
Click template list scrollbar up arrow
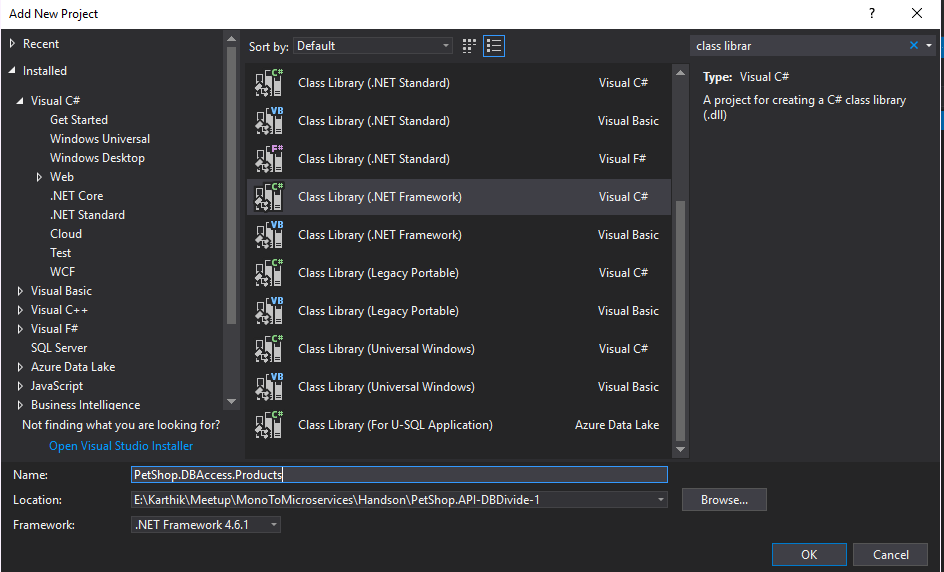pos(680,73)
